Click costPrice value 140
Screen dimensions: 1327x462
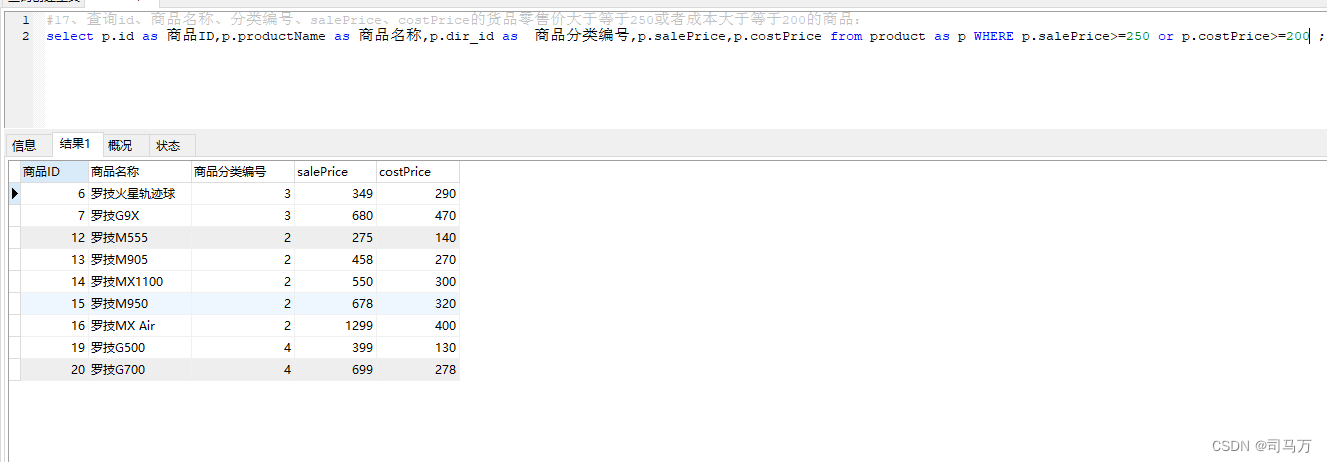pyautogui.click(x=418, y=238)
